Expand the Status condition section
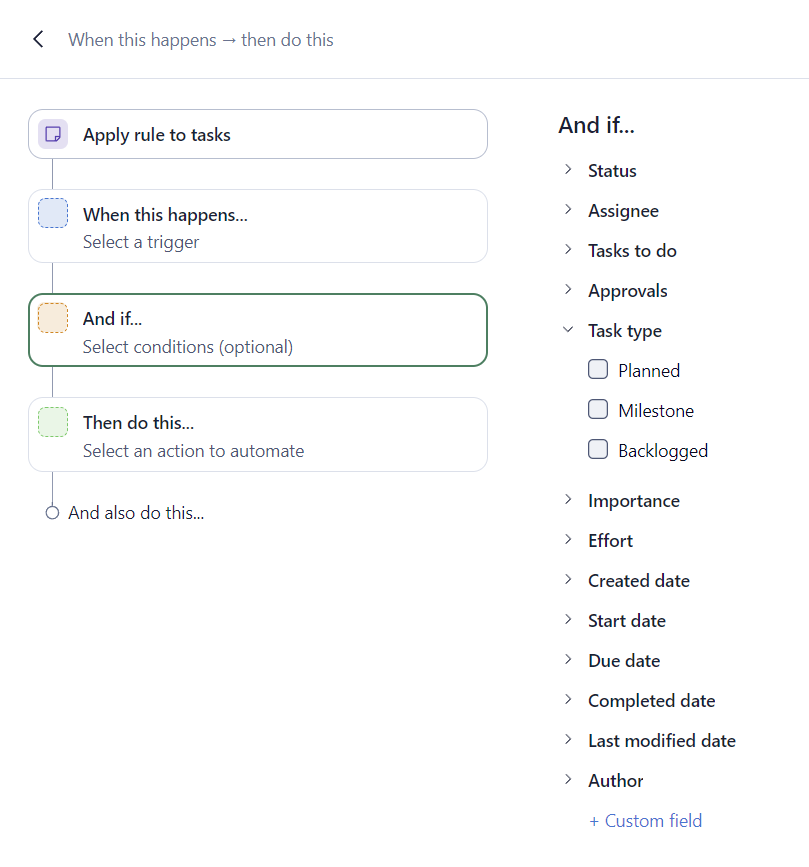 point(568,170)
